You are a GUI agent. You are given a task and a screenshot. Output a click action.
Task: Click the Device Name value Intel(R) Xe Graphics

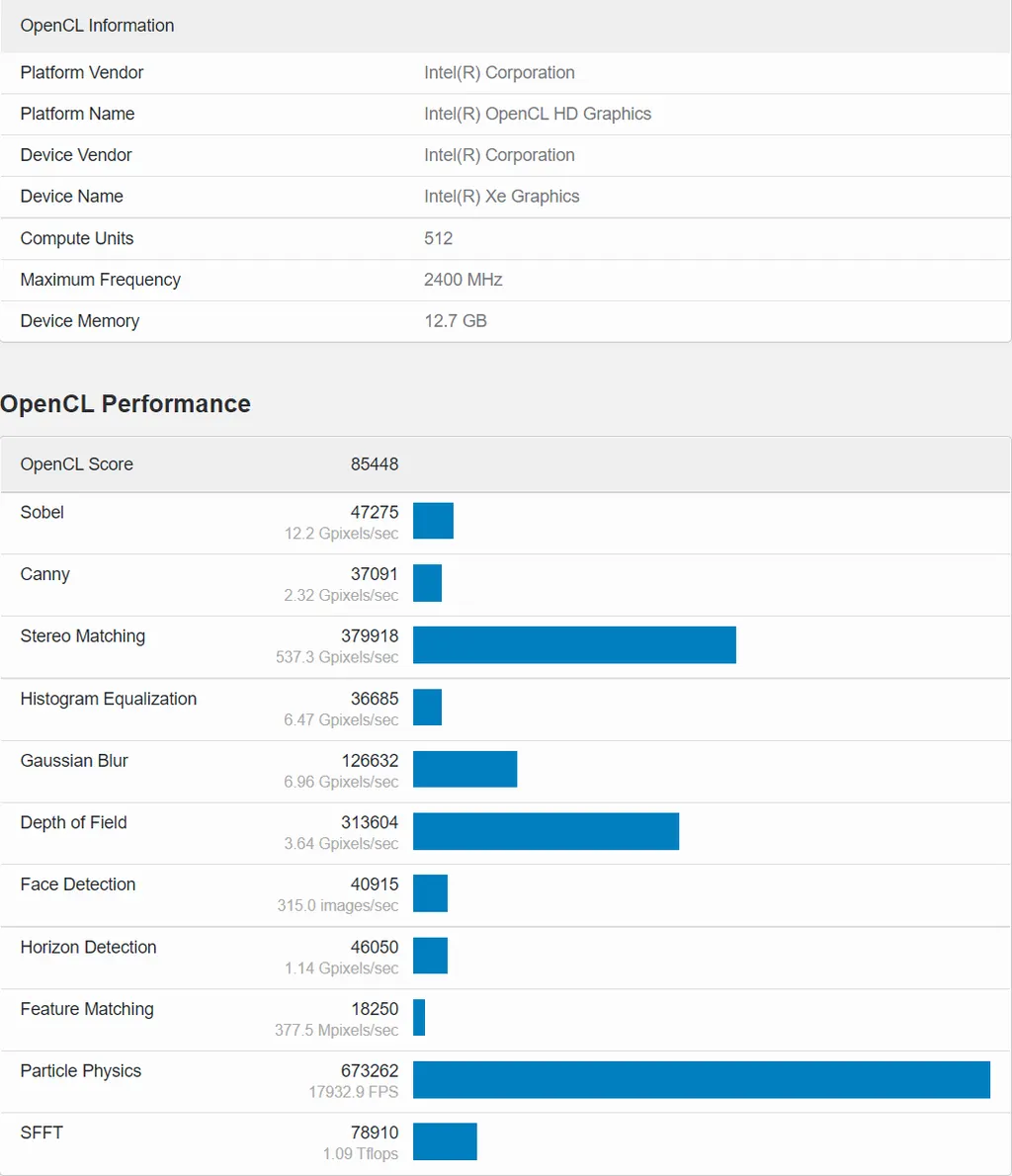501,197
